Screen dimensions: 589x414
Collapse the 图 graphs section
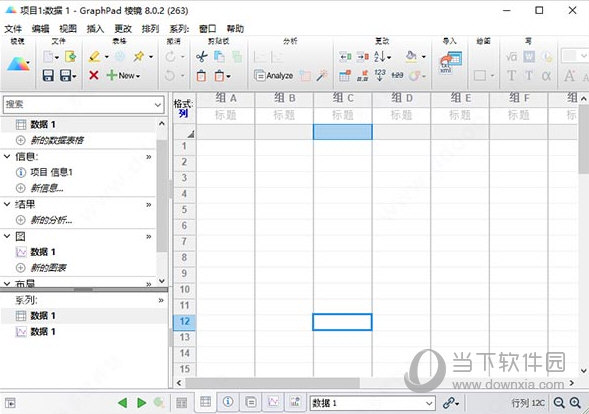pyautogui.click(x=7, y=236)
